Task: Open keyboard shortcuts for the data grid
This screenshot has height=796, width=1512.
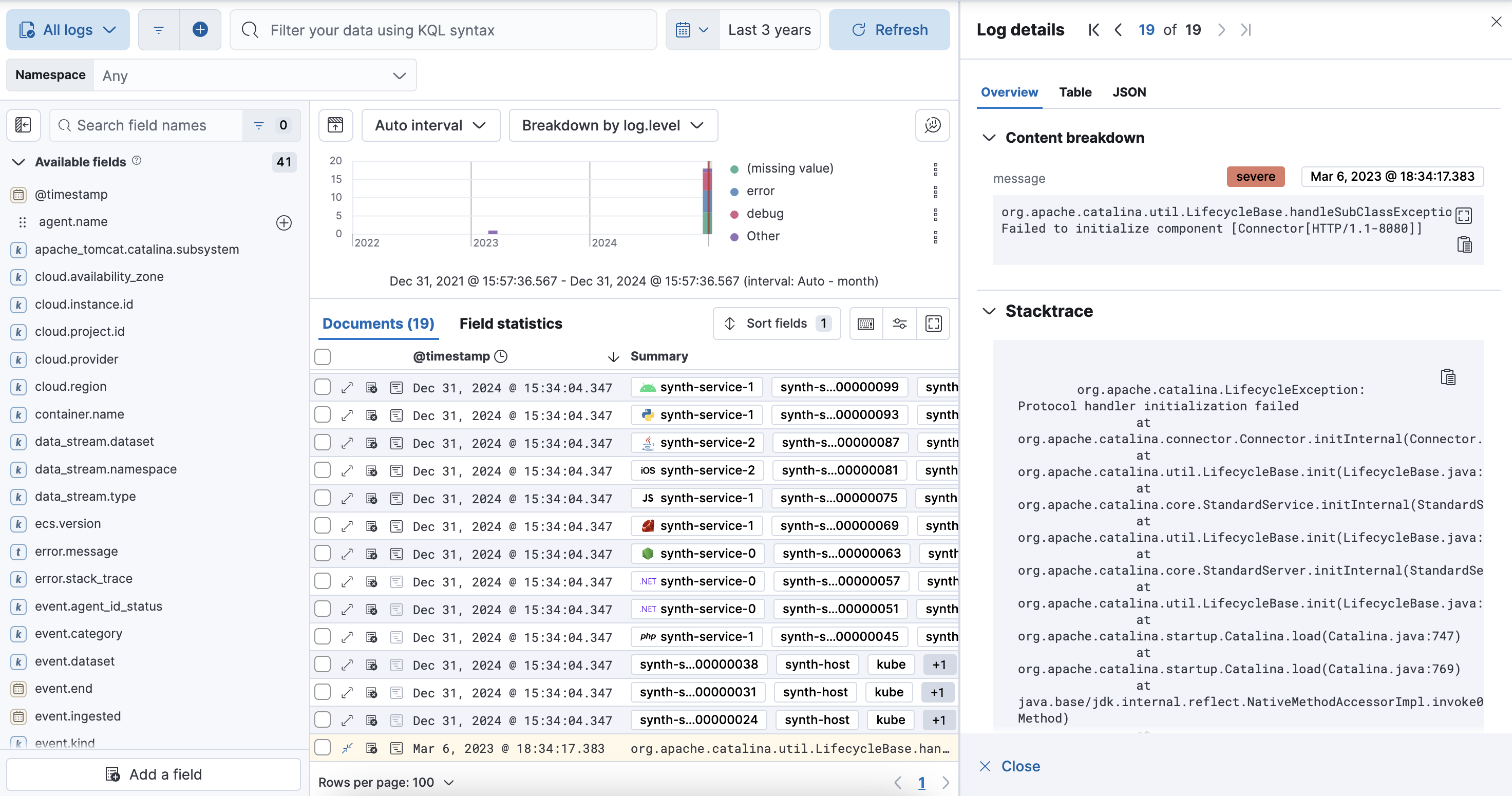Action: click(866, 324)
